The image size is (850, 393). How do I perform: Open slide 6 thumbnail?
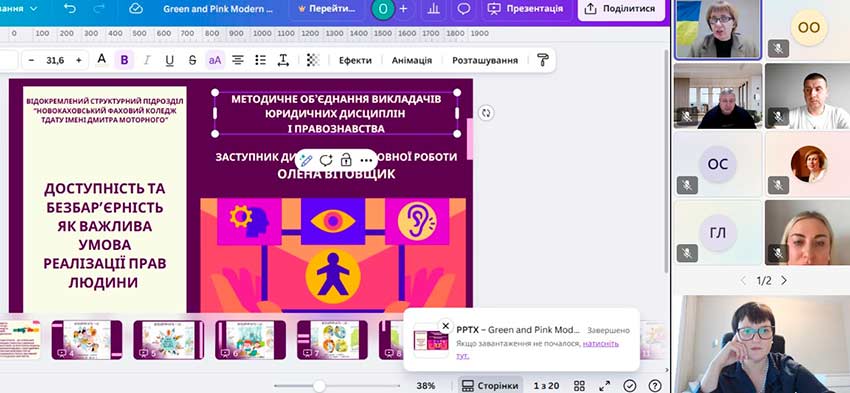tap(250, 339)
